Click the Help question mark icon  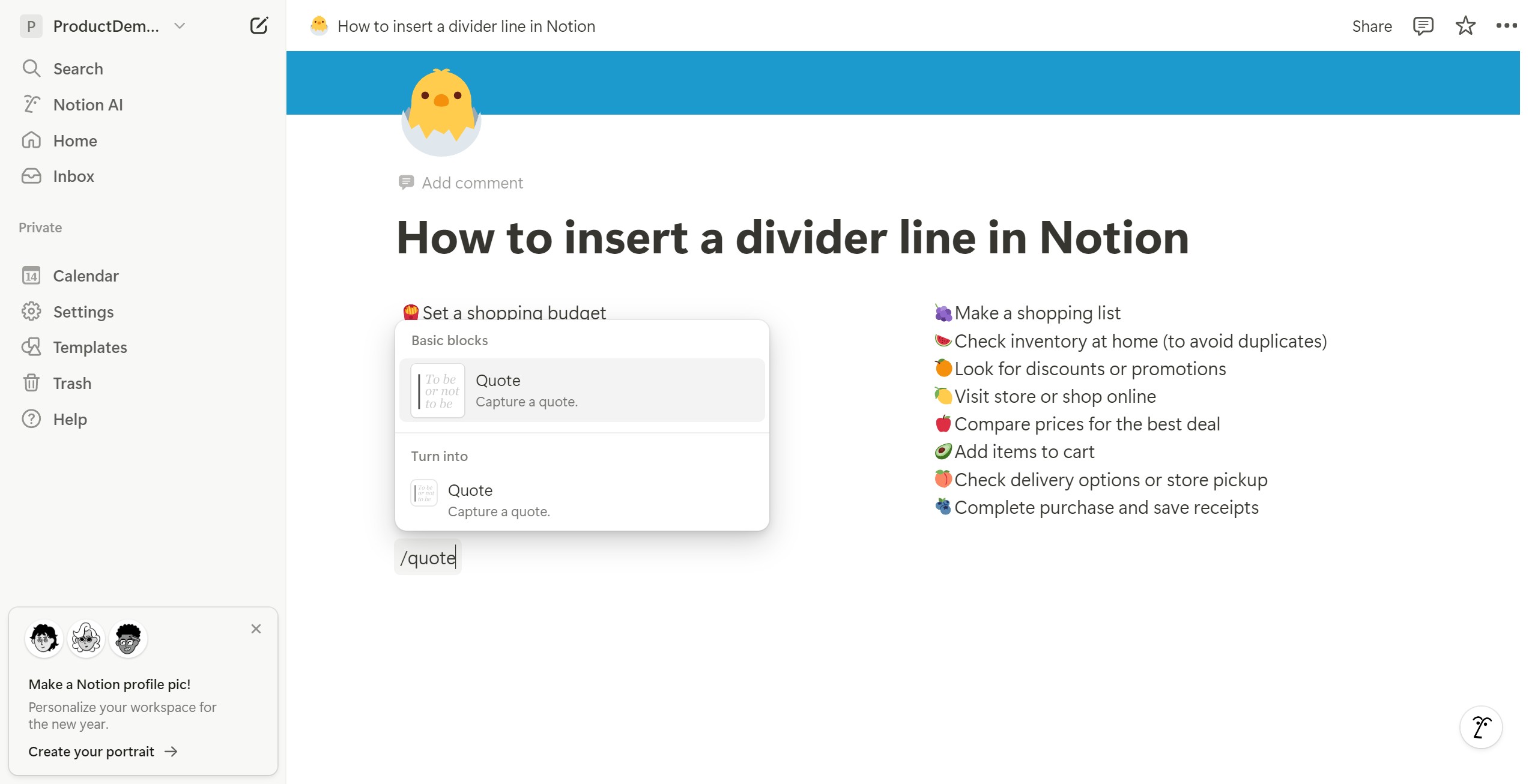(31, 419)
